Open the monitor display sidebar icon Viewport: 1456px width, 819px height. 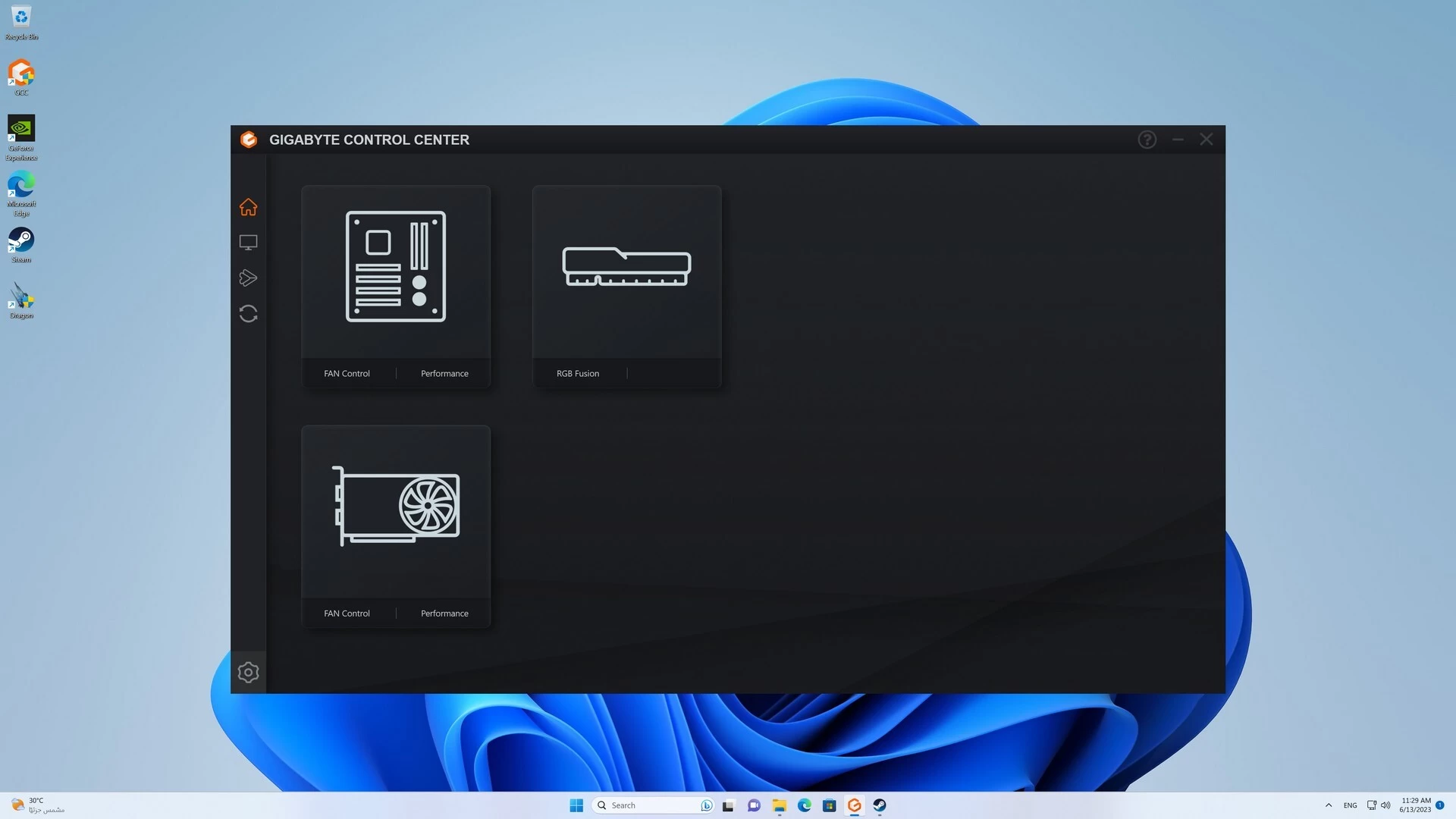pyautogui.click(x=248, y=243)
